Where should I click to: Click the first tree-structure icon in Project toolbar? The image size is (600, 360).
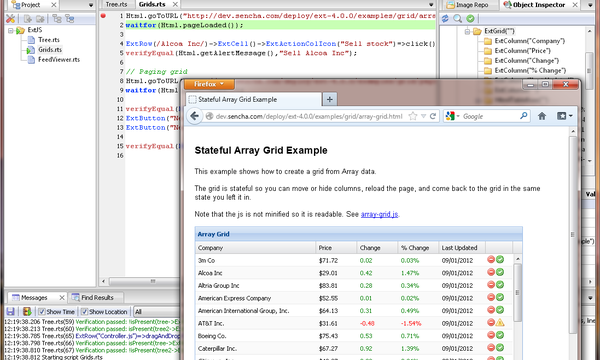coord(57,18)
